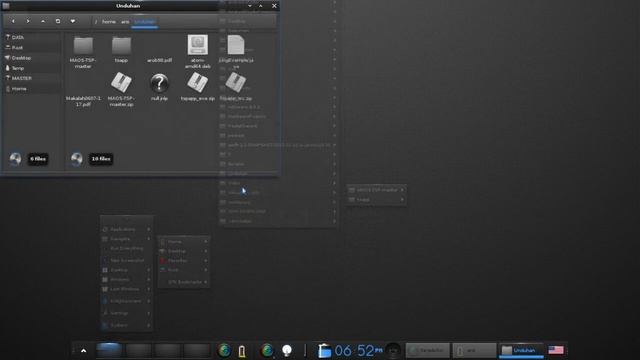Image resolution: width=640 pixels, height=360 pixels.
Task: Open MASTER in the sidebar
Action: (x=32, y=78)
